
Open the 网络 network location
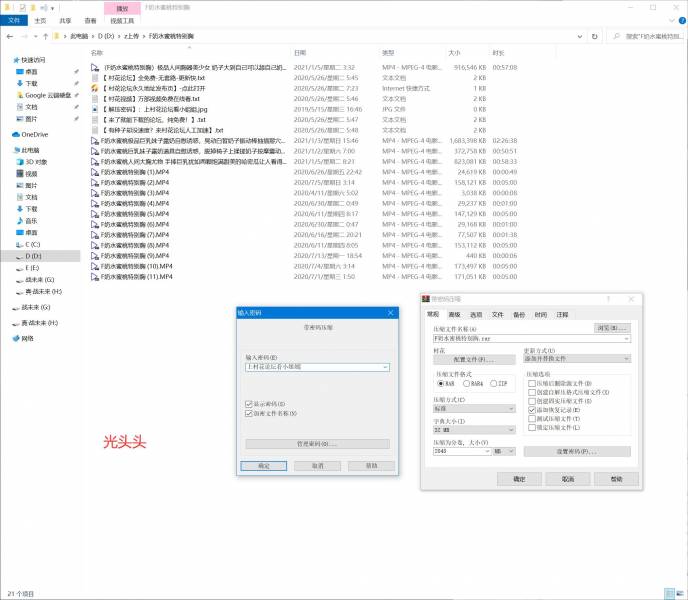click(27, 338)
